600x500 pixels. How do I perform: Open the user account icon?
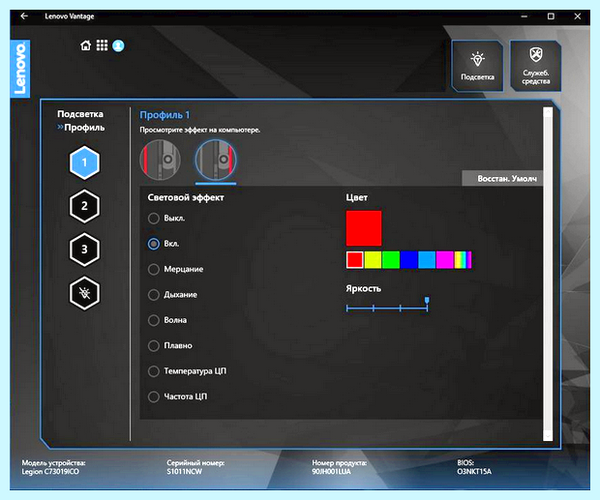tap(118, 46)
